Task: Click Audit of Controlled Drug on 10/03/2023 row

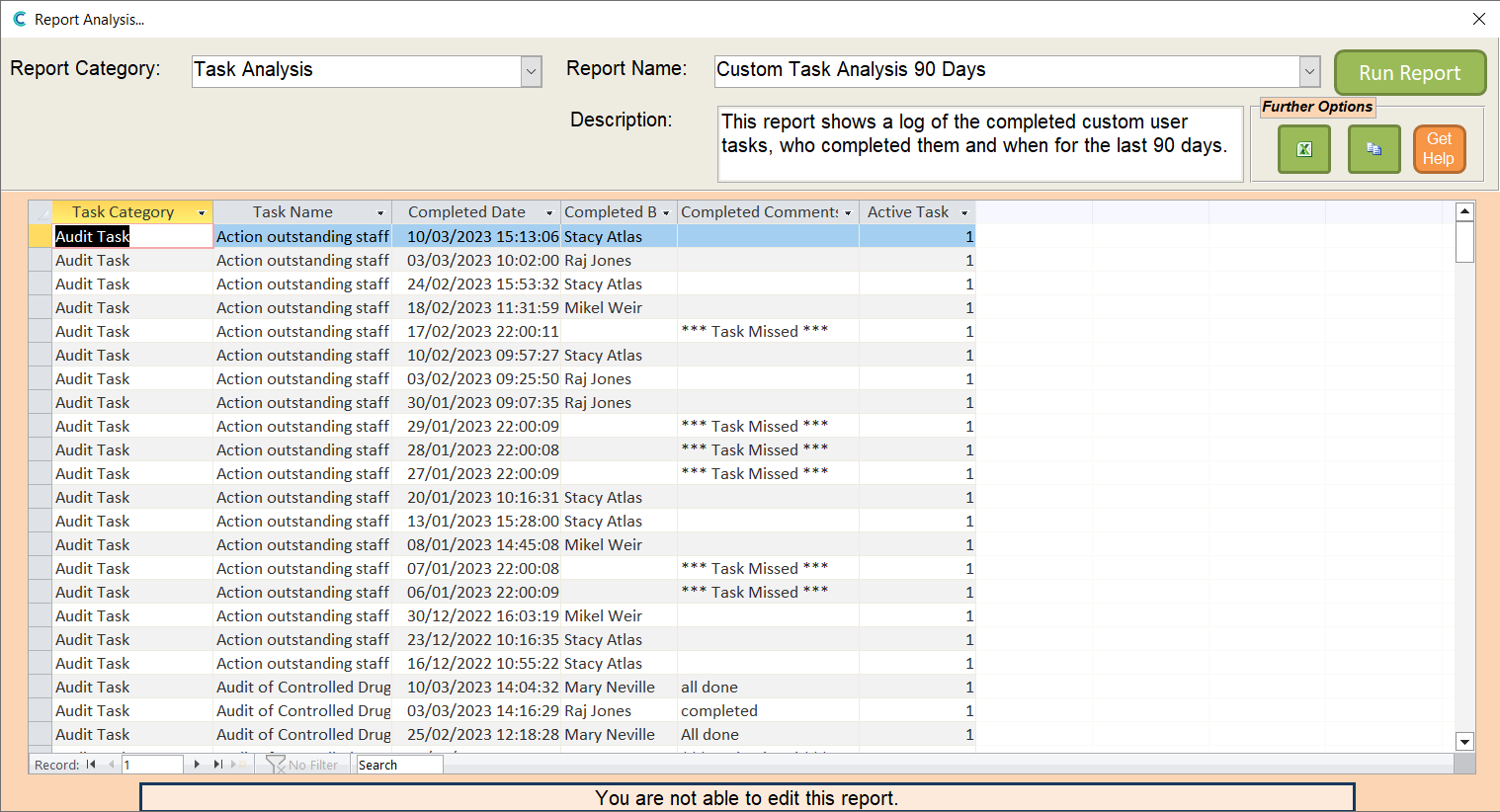Action: pyautogui.click(x=303, y=687)
